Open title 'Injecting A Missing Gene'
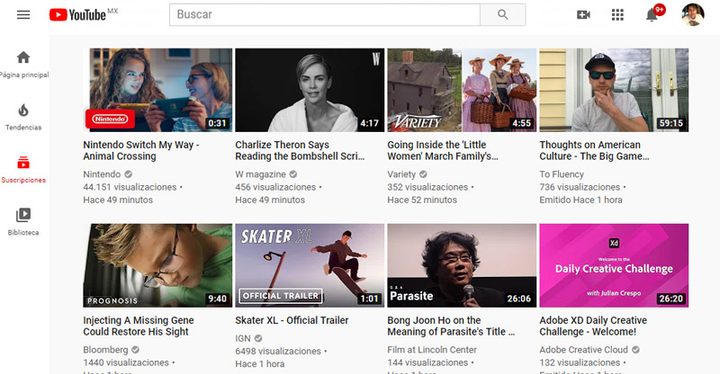 coord(138,326)
